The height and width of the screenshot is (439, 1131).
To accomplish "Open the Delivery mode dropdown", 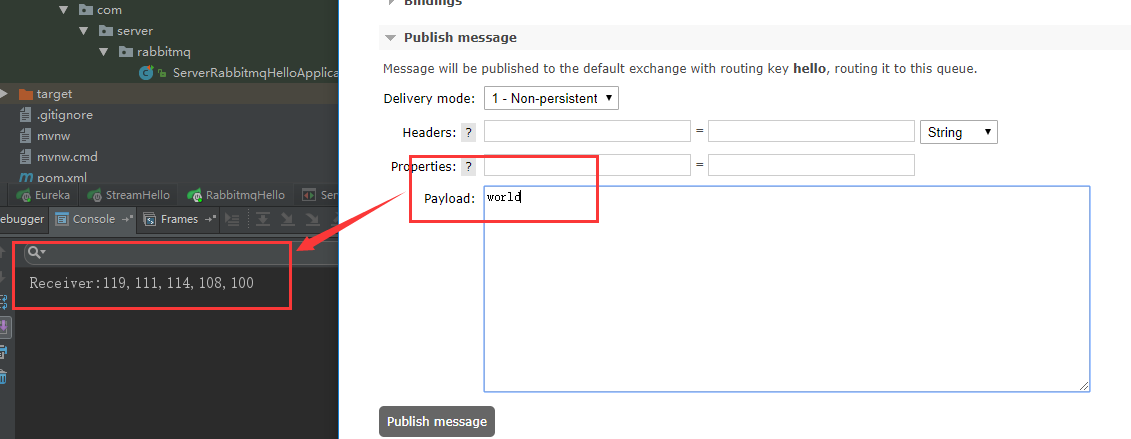I will pos(551,98).
